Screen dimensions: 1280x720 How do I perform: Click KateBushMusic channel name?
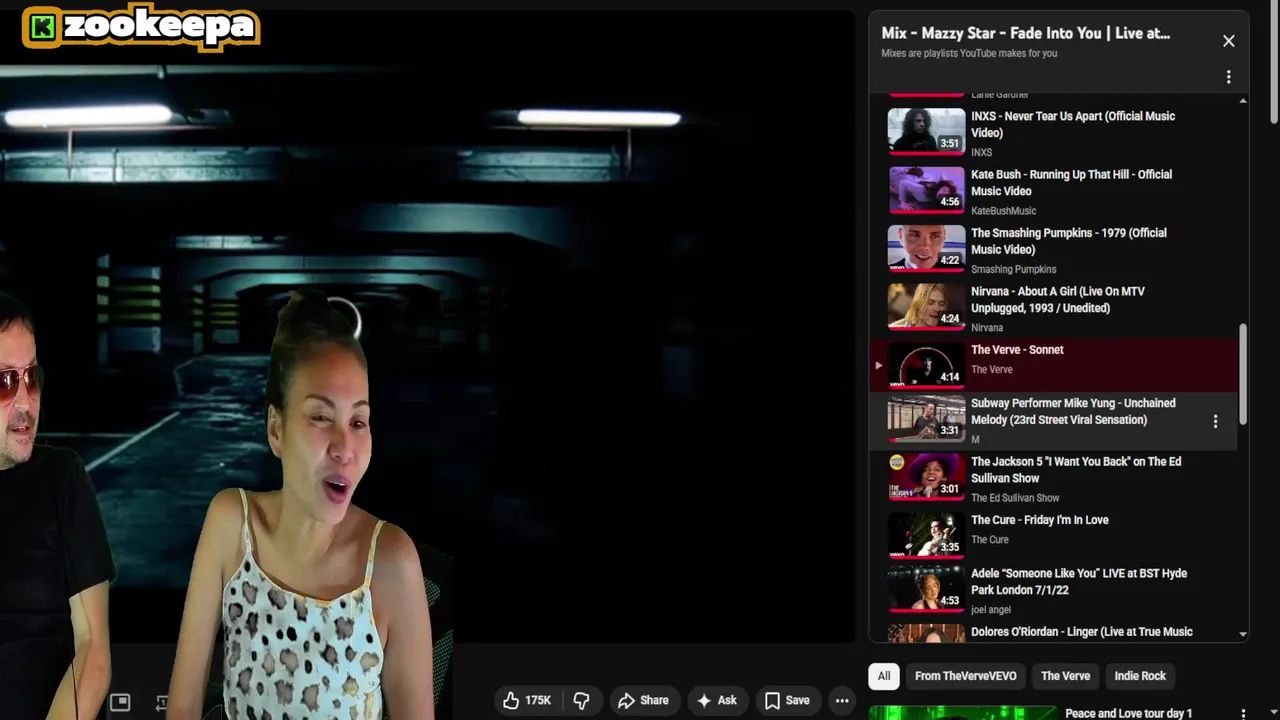point(1003,211)
